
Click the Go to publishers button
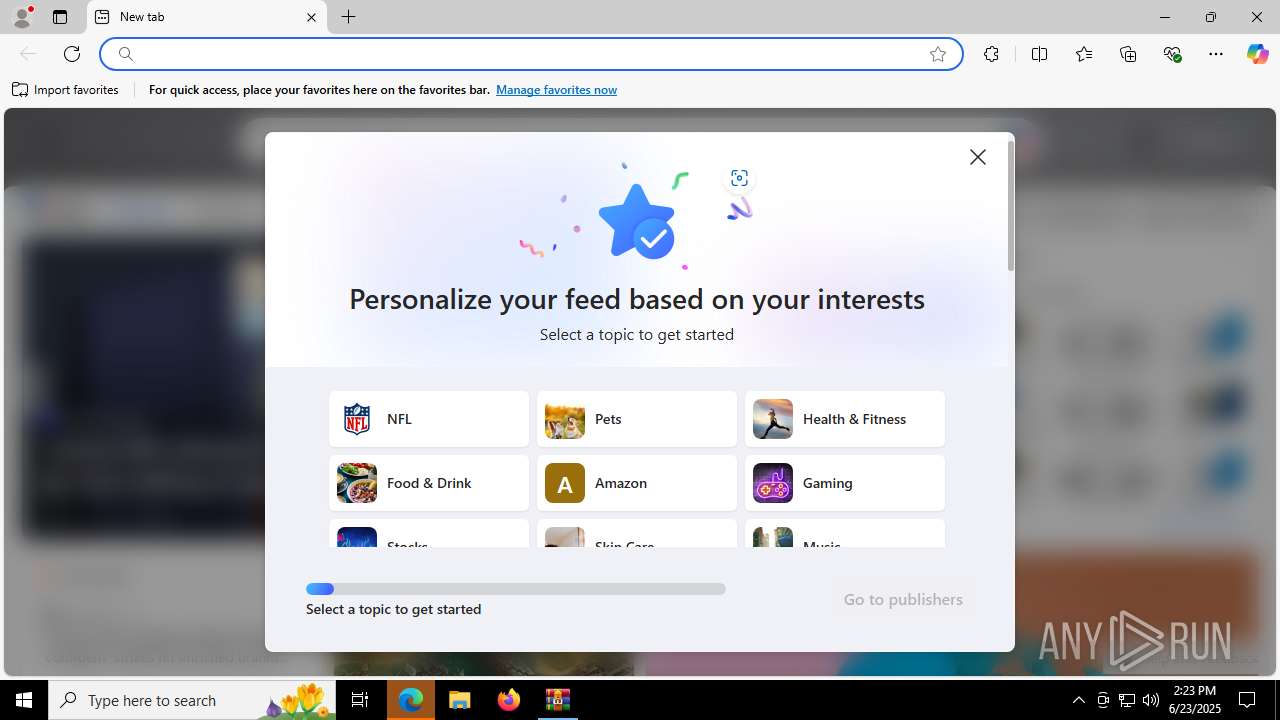[x=903, y=599]
